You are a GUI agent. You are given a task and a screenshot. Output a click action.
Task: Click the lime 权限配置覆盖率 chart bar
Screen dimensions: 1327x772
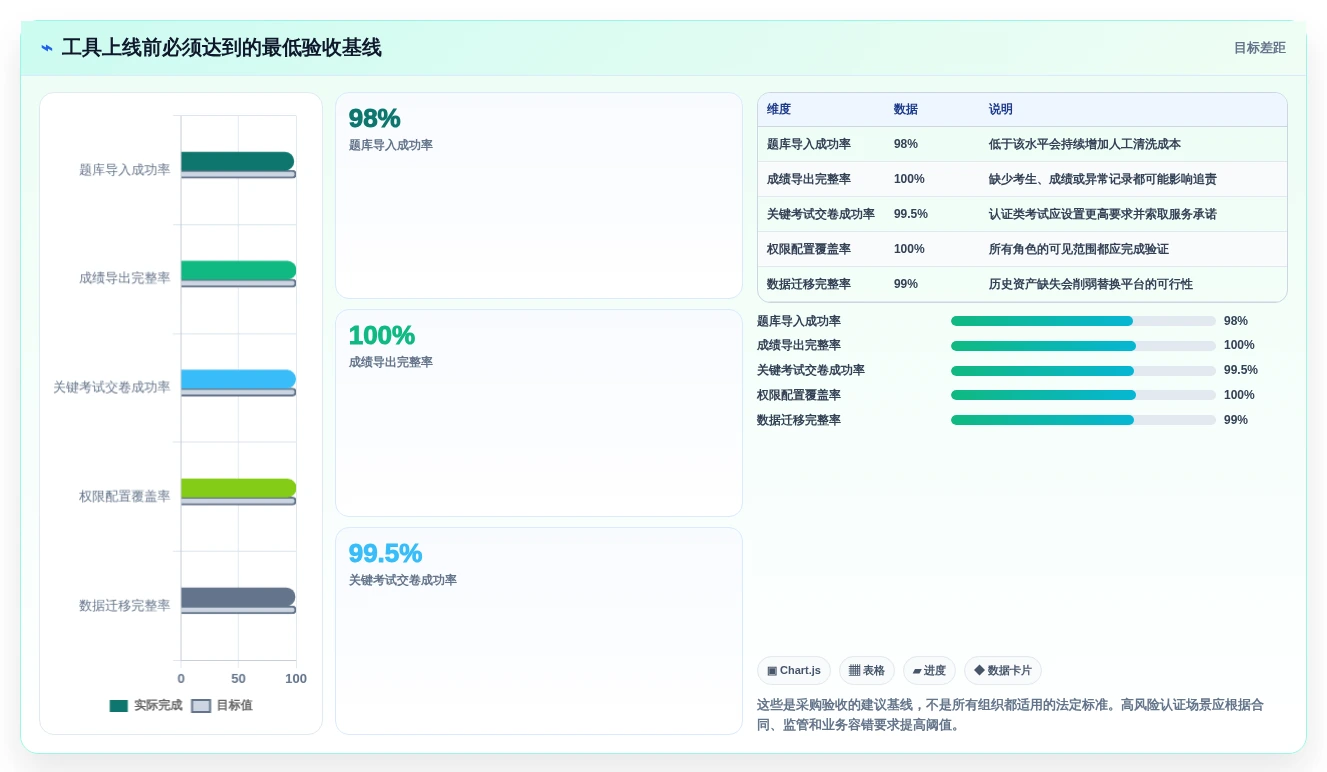[239, 488]
